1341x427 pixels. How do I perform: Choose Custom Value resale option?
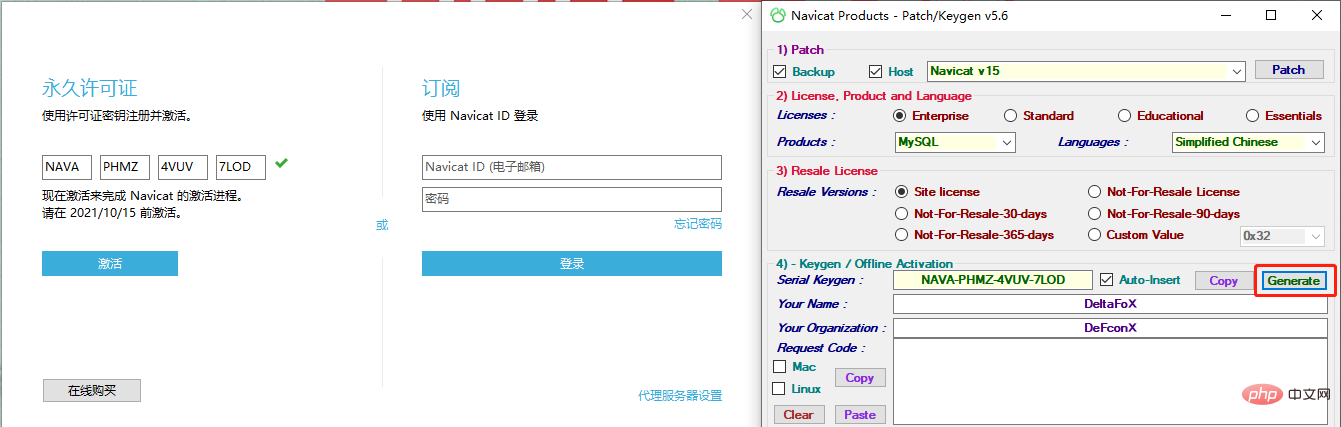pos(1094,235)
